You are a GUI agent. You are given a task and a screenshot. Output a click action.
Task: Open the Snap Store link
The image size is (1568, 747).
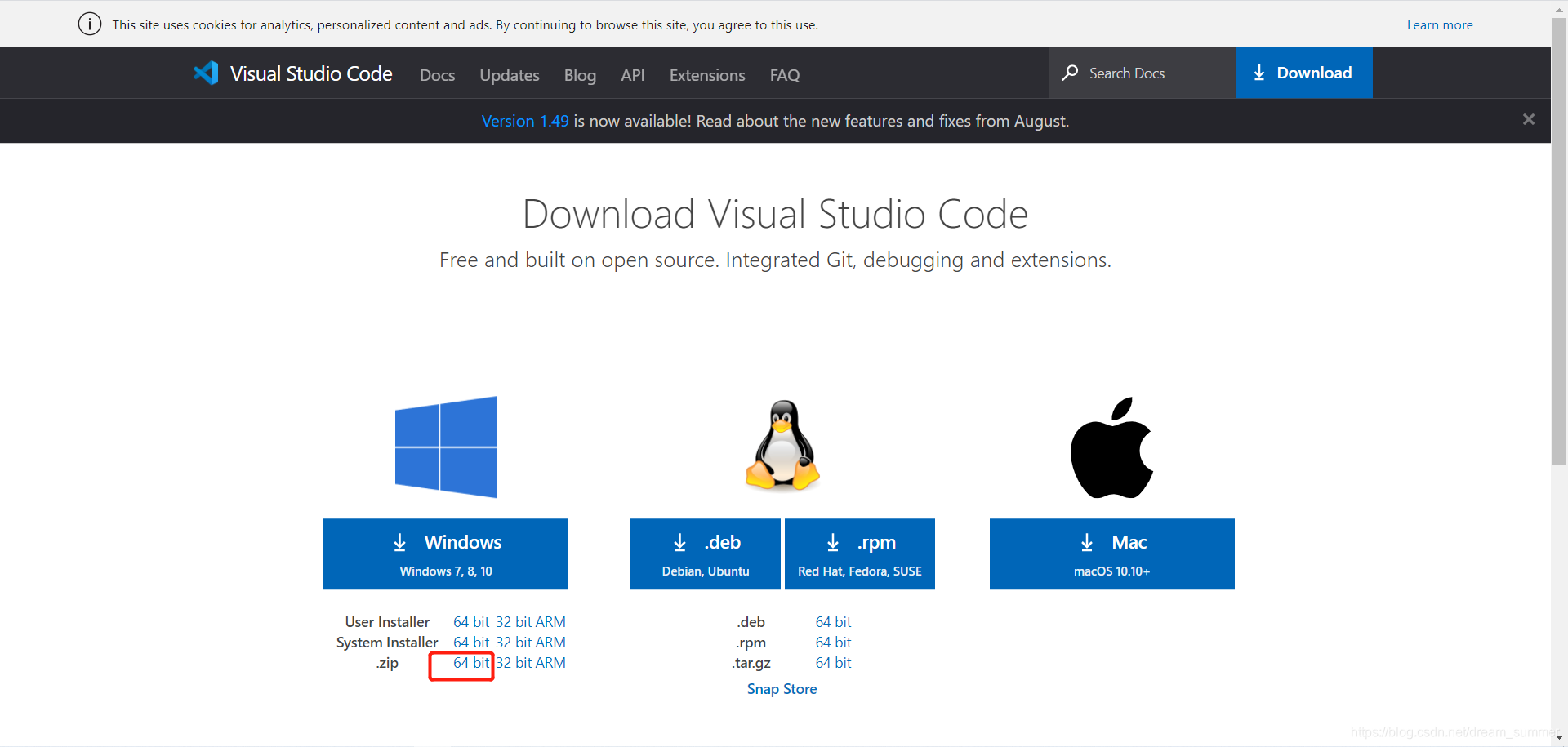(x=782, y=689)
